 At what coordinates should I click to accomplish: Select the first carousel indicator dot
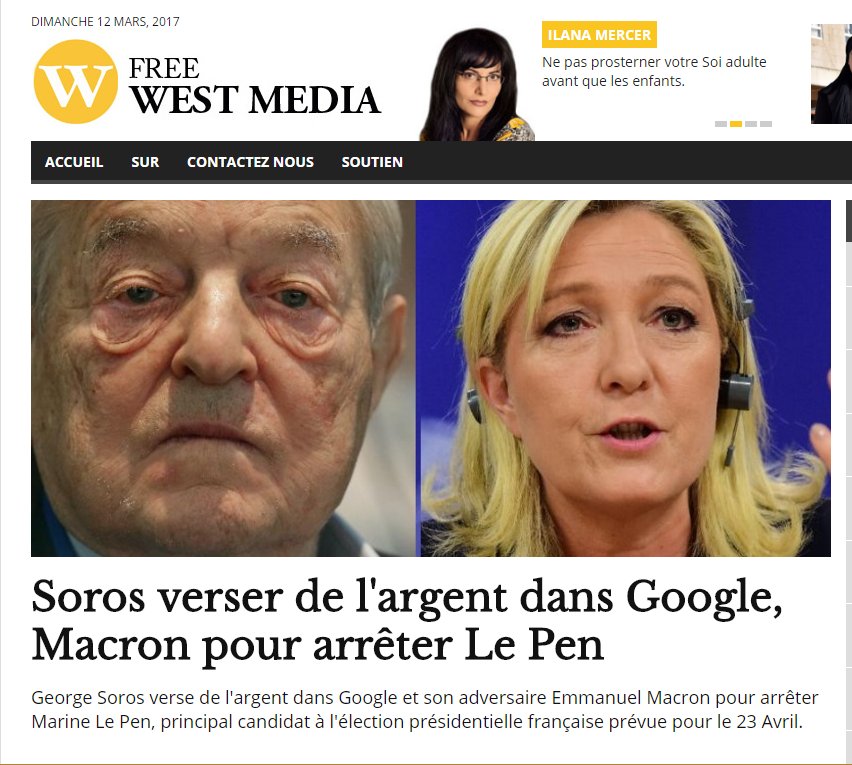click(721, 124)
